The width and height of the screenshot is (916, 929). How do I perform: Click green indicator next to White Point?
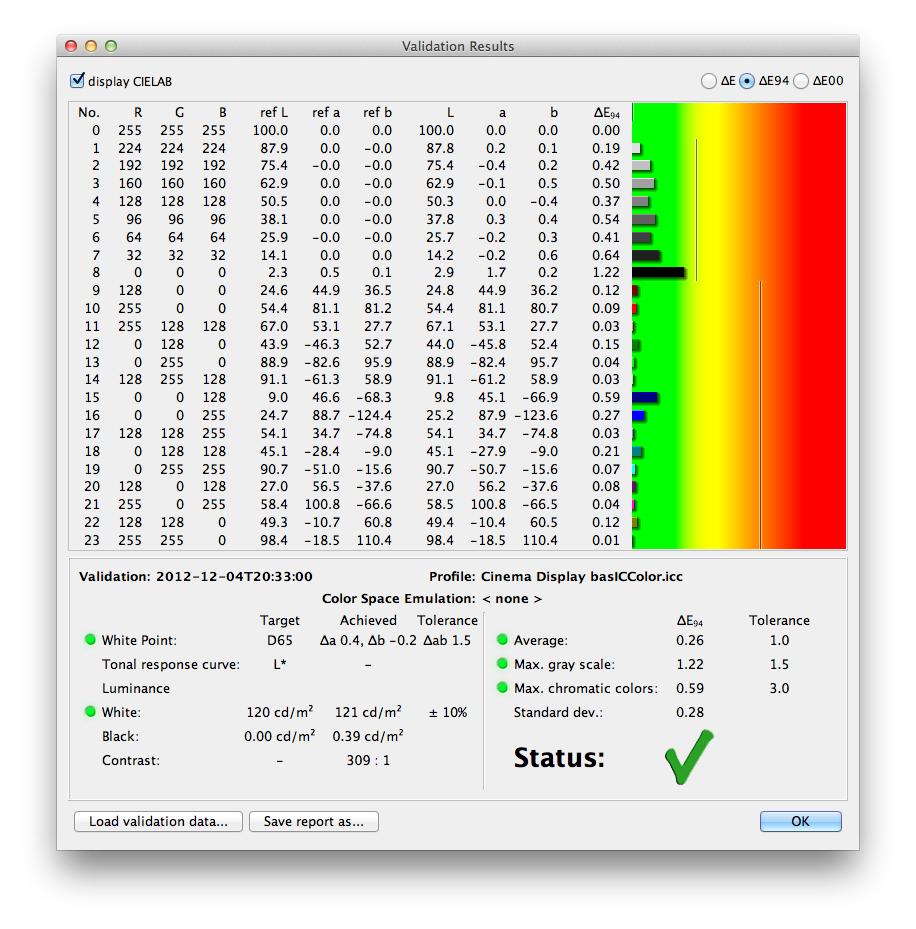[90, 640]
